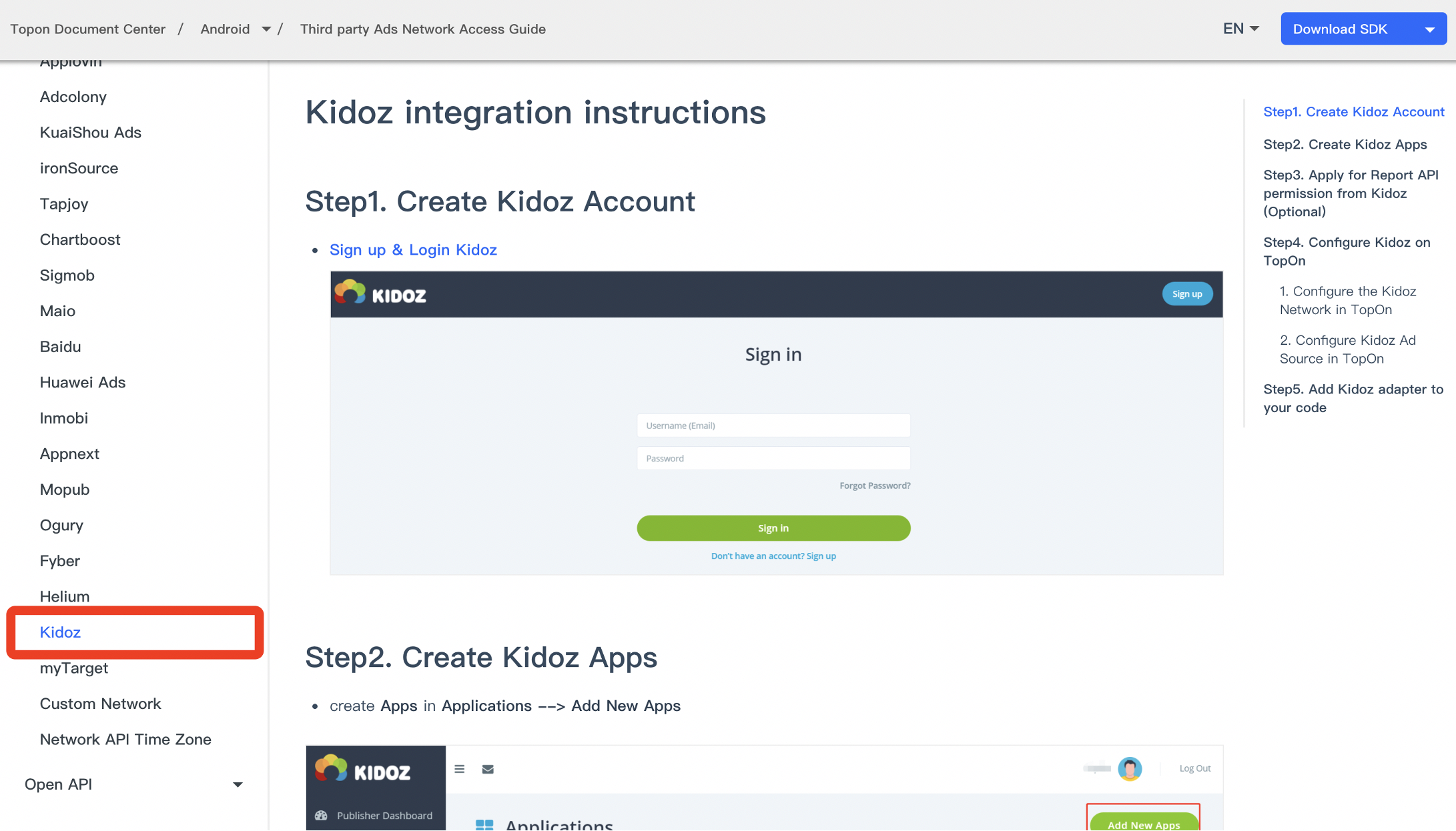Jump to Step4. Configure Kidoz on TopOn

pyautogui.click(x=1347, y=251)
